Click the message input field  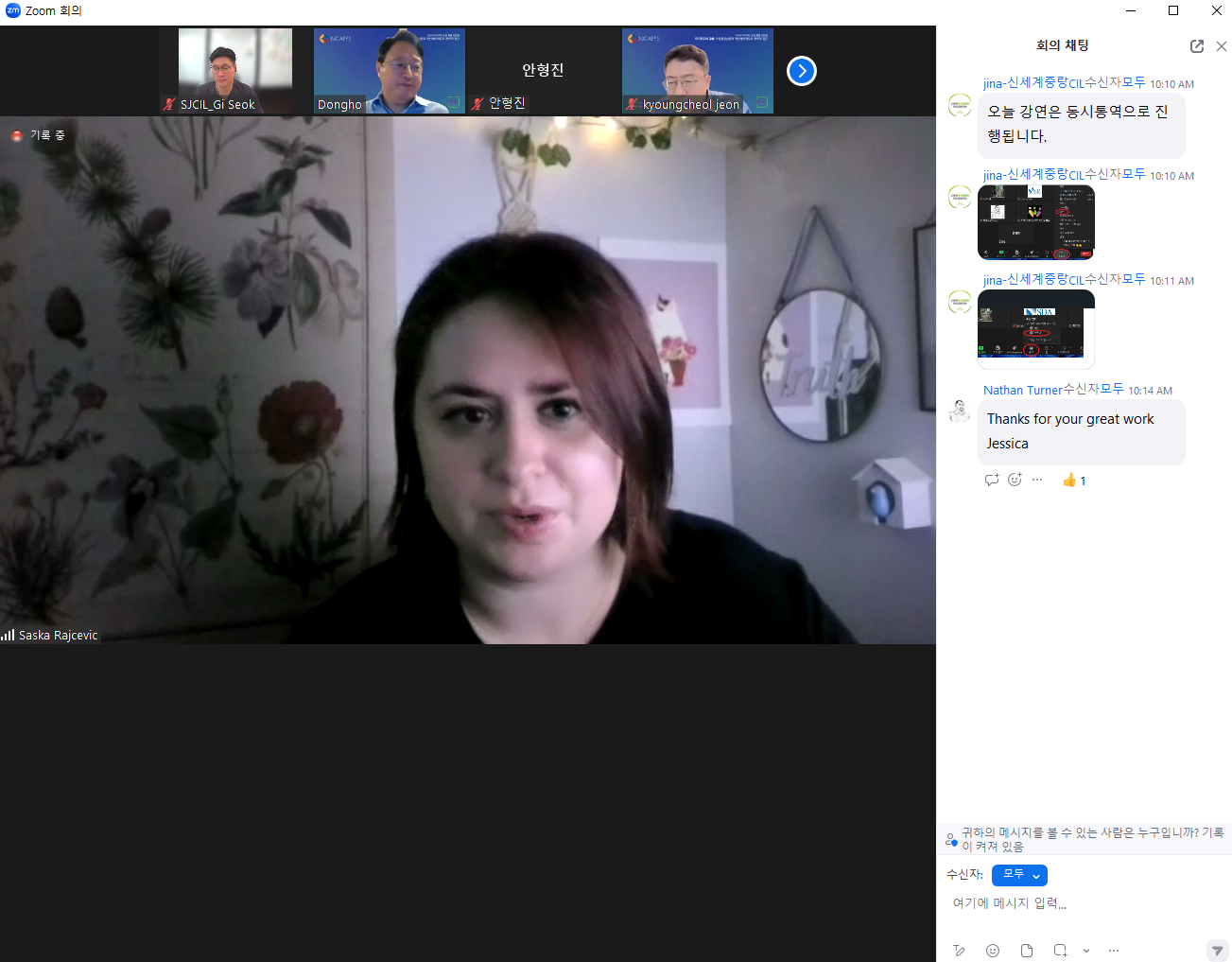pyautogui.click(x=1078, y=904)
